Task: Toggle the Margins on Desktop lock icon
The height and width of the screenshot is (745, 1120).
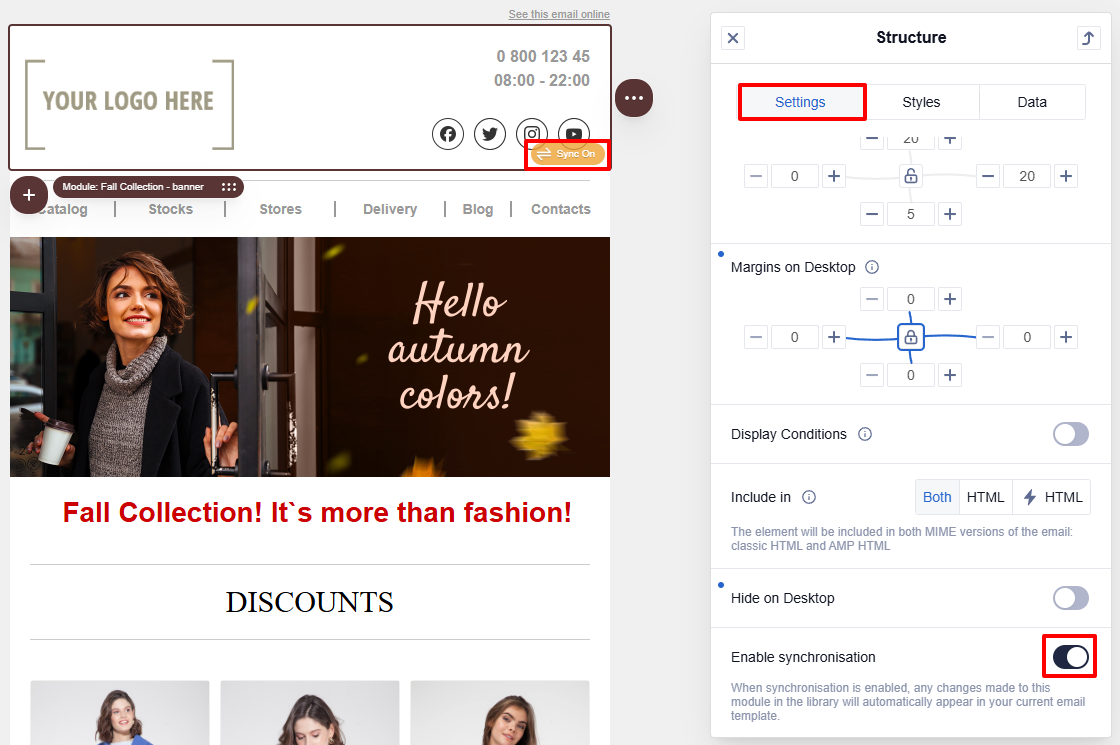Action: 911,337
